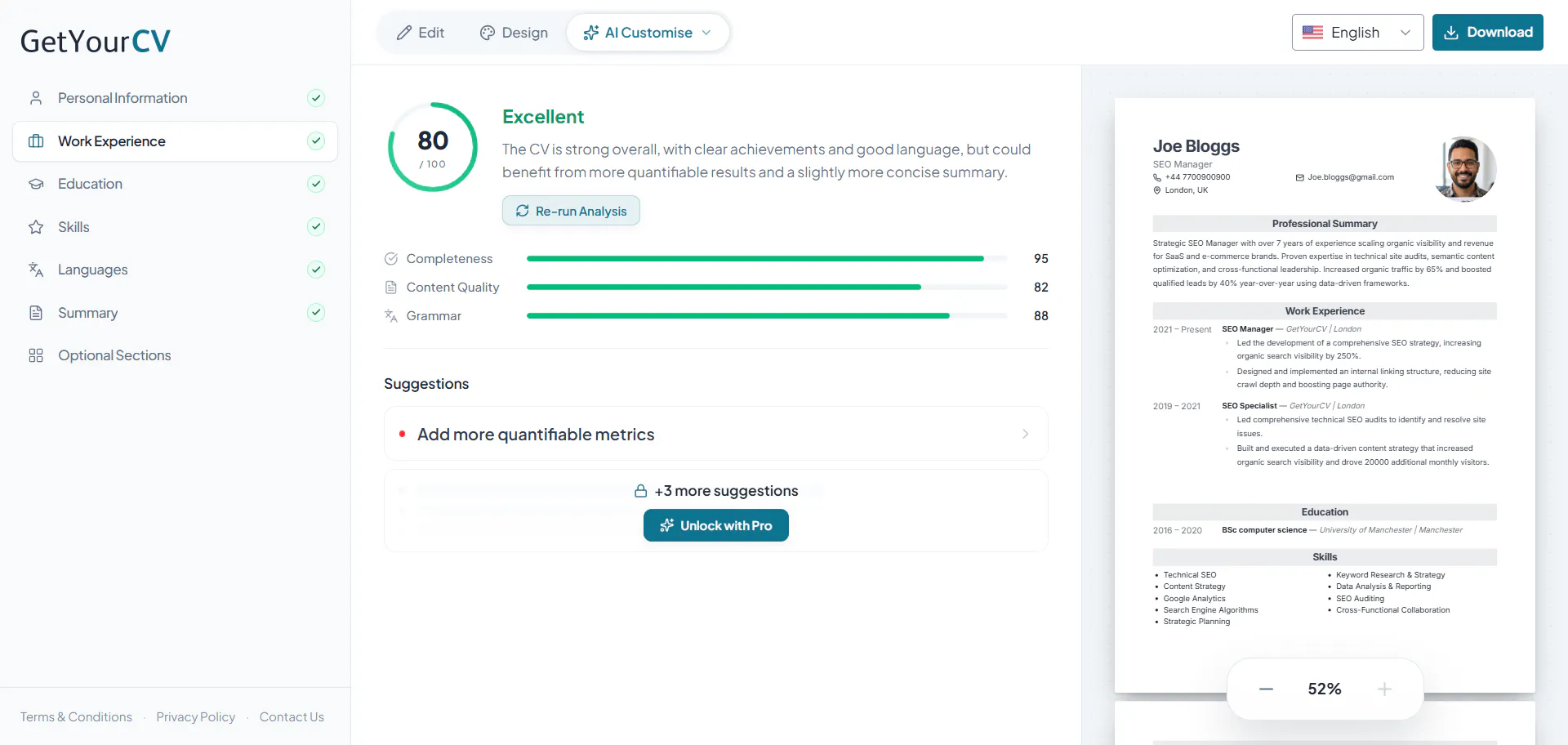
Task: Click Skills completed checkmark
Action: [x=316, y=227]
